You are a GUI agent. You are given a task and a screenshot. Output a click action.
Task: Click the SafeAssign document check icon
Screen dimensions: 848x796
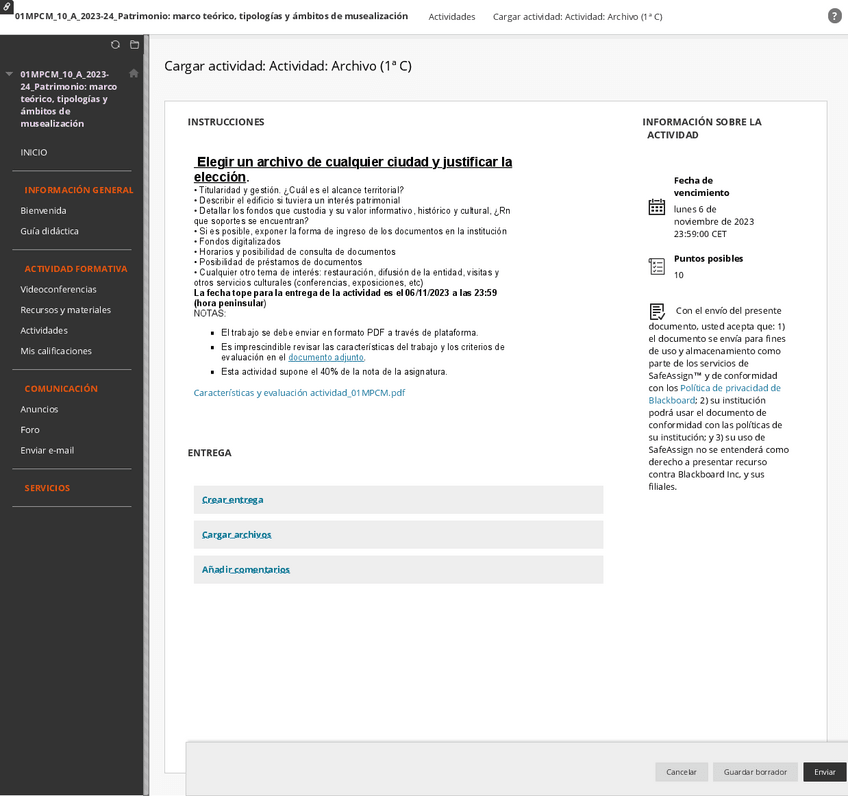[657, 311]
